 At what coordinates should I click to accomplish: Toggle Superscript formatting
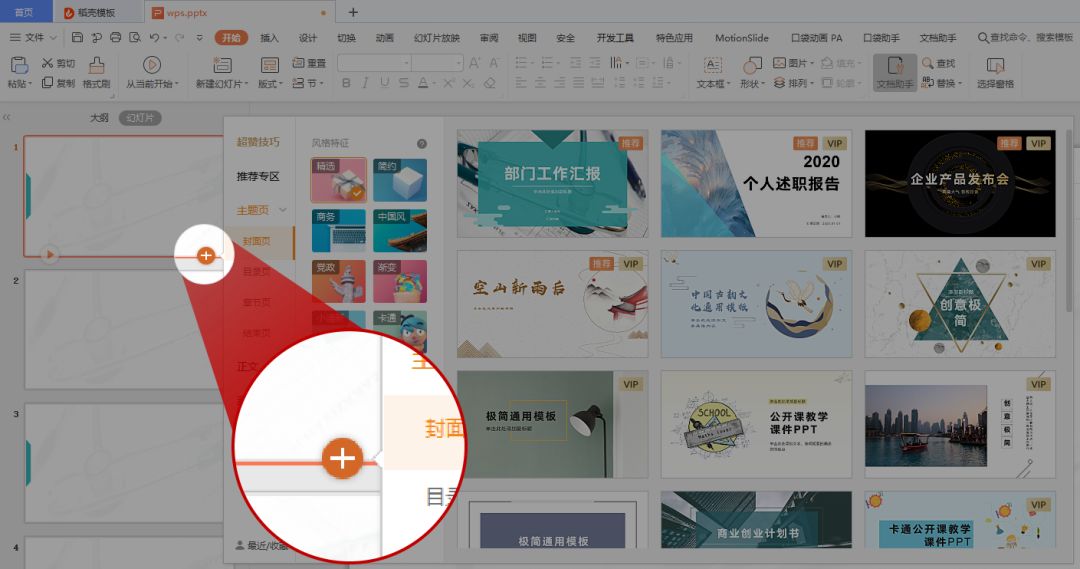click(448, 83)
